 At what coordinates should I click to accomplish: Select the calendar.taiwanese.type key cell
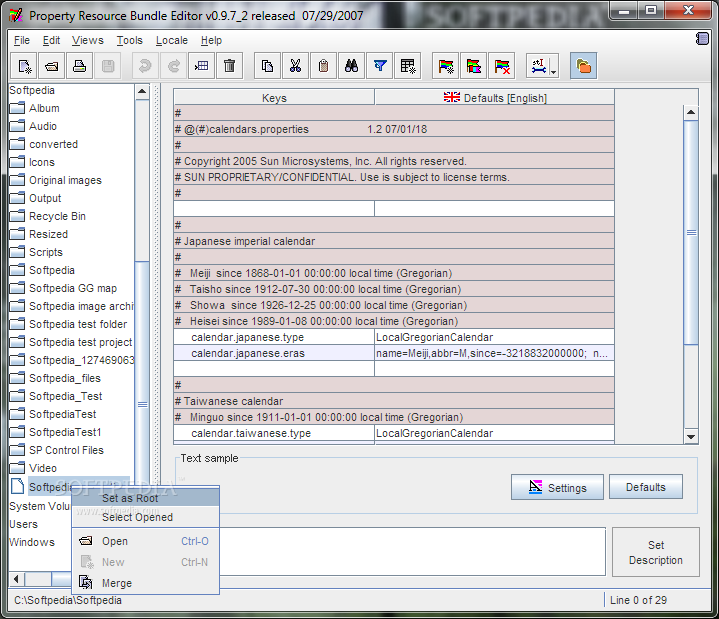tap(274, 433)
